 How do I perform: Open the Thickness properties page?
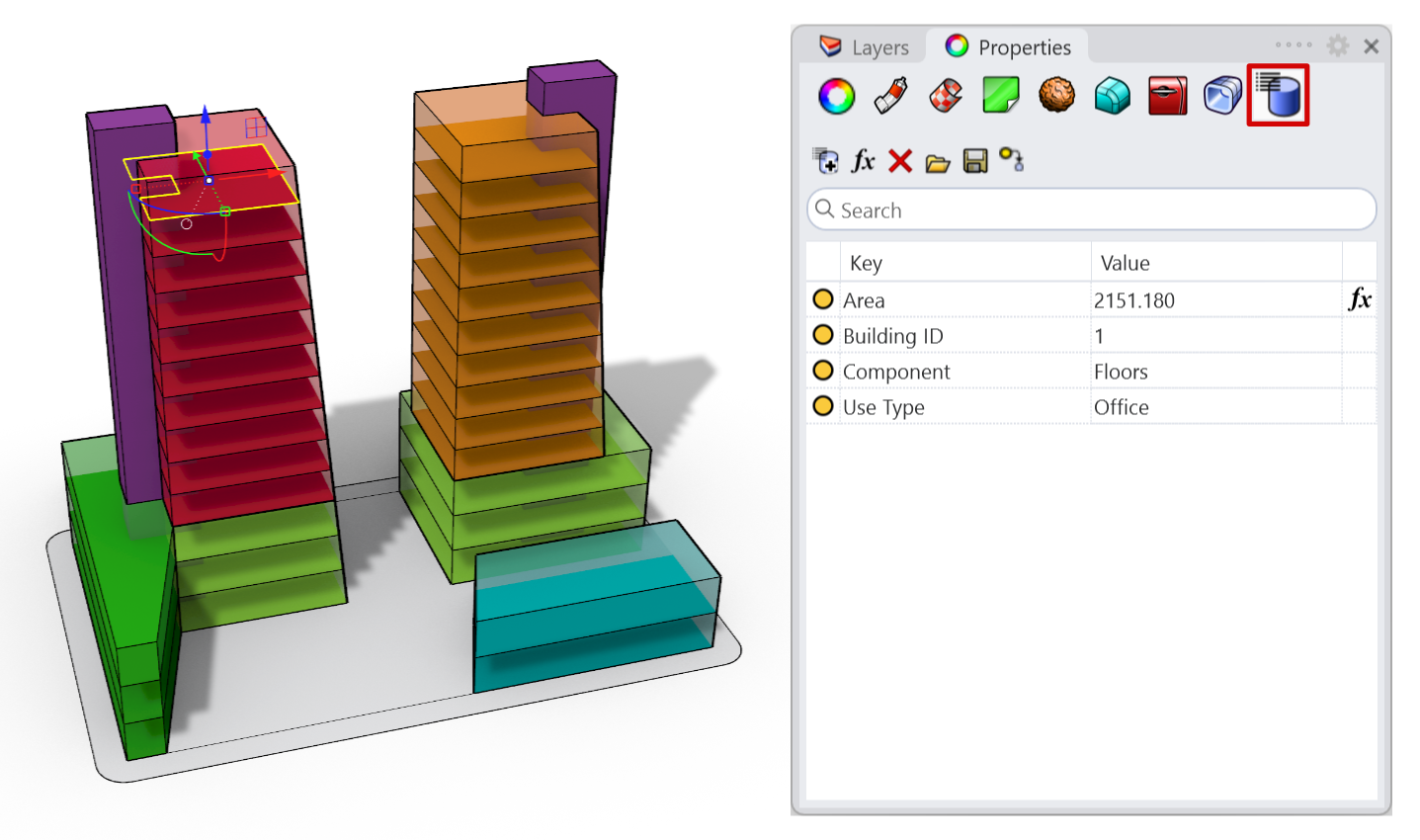[1223, 95]
